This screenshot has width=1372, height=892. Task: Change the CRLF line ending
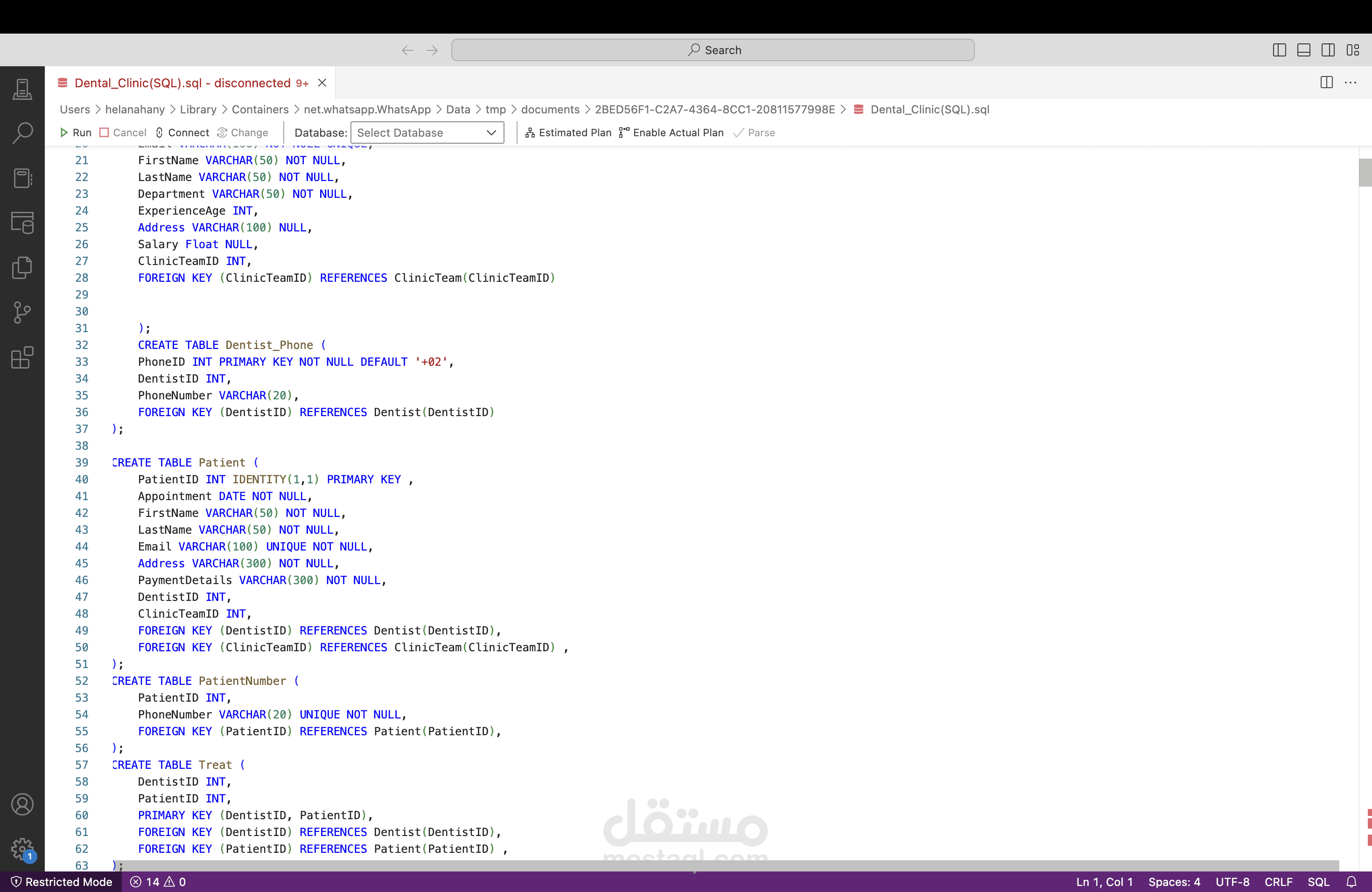coord(1279,882)
